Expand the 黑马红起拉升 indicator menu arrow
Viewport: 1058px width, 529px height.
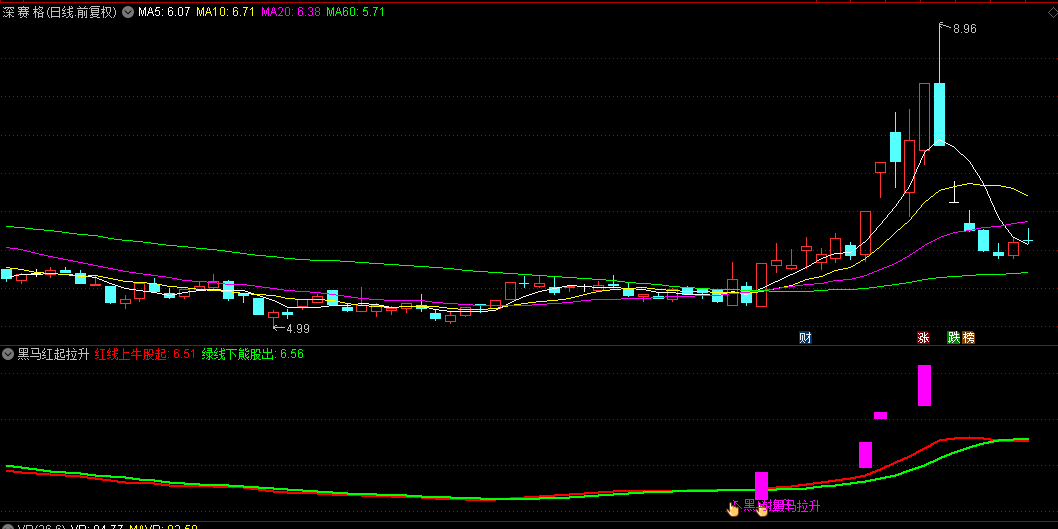point(9,354)
